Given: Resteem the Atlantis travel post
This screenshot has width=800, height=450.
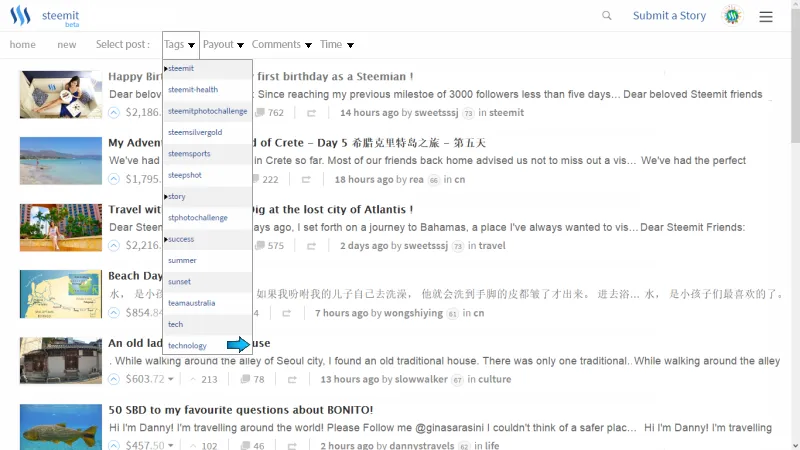Looking at the screenshot, I should click(311, 246).
